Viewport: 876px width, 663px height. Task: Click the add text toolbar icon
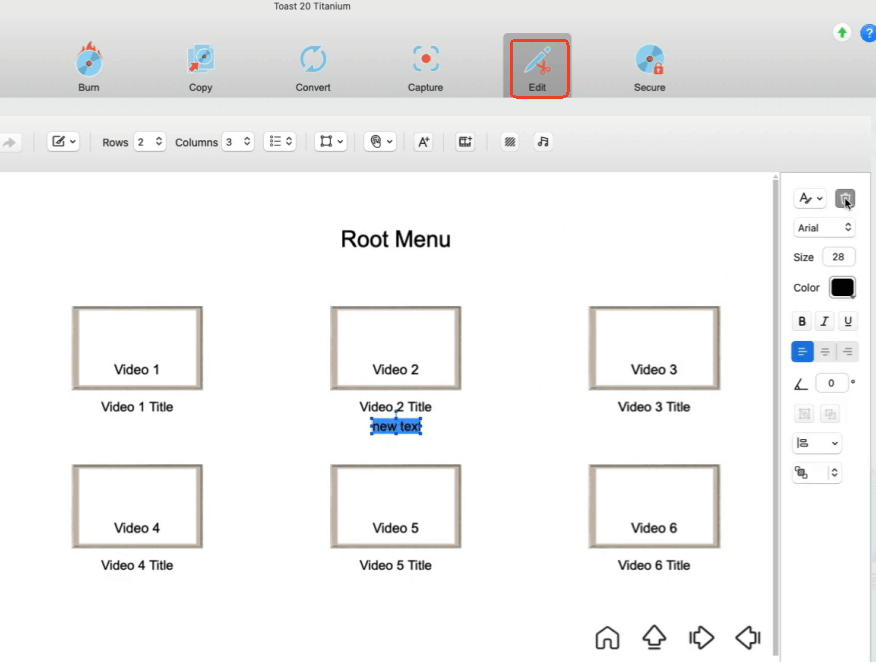click(423, 142)
